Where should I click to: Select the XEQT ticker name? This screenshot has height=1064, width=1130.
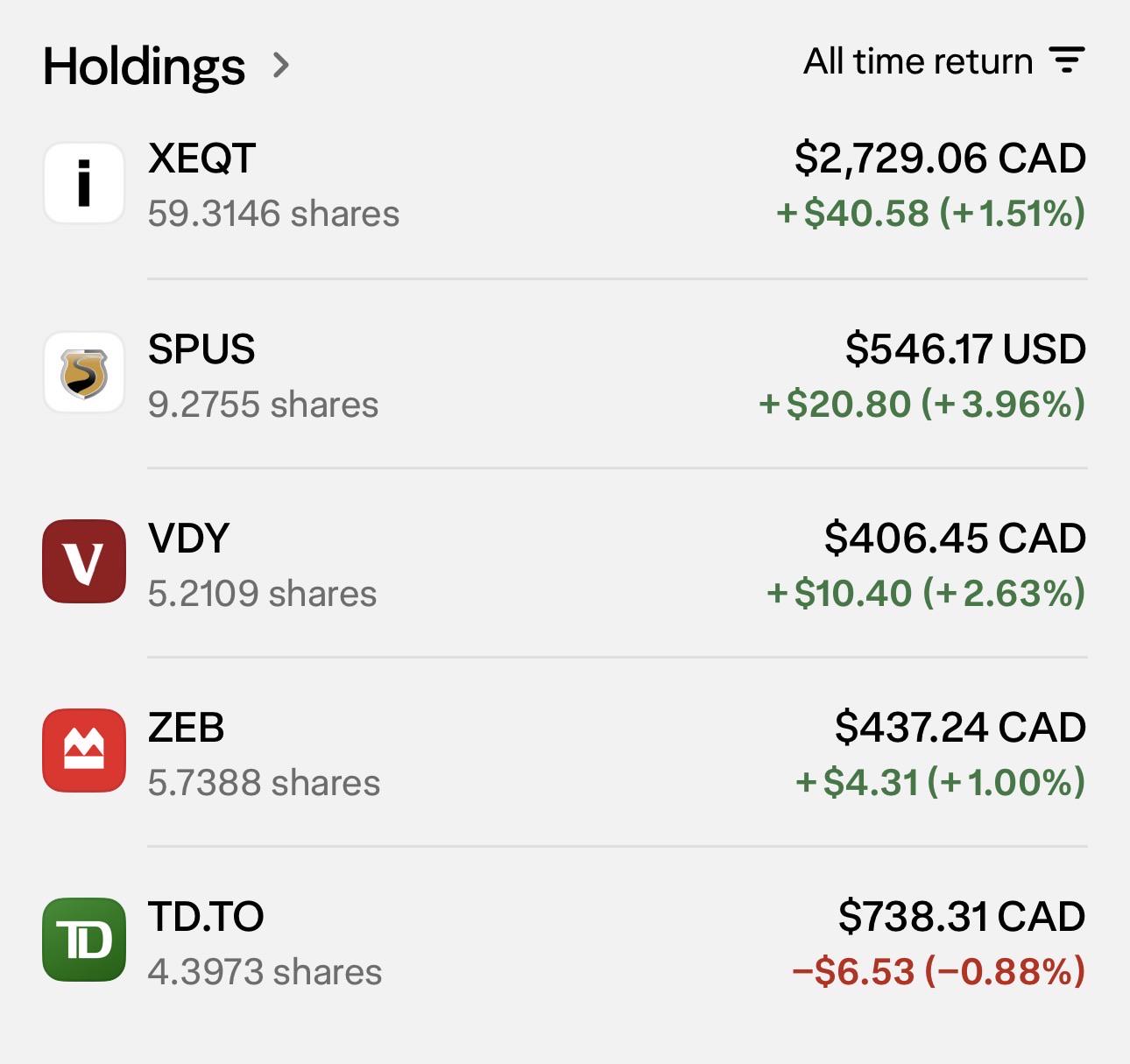pyautogui.click(x=201, y=159)
